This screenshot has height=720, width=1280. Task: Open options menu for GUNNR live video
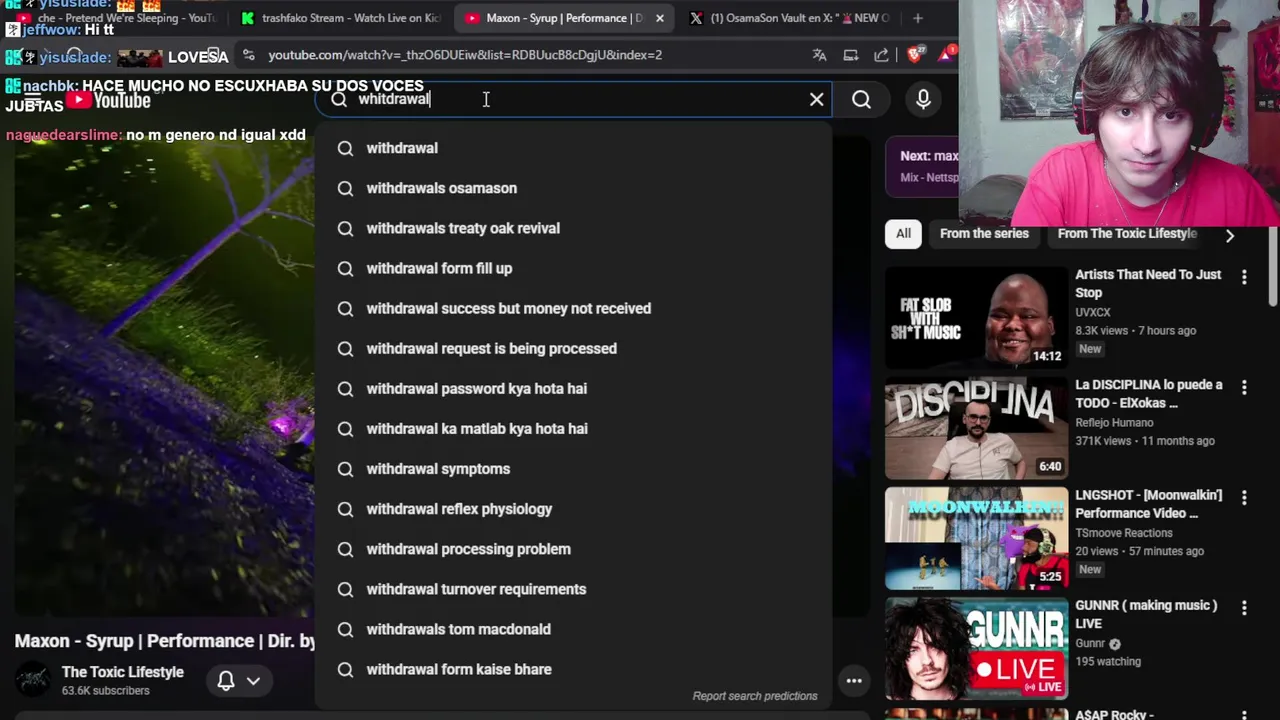click(x=1244, y=607)
